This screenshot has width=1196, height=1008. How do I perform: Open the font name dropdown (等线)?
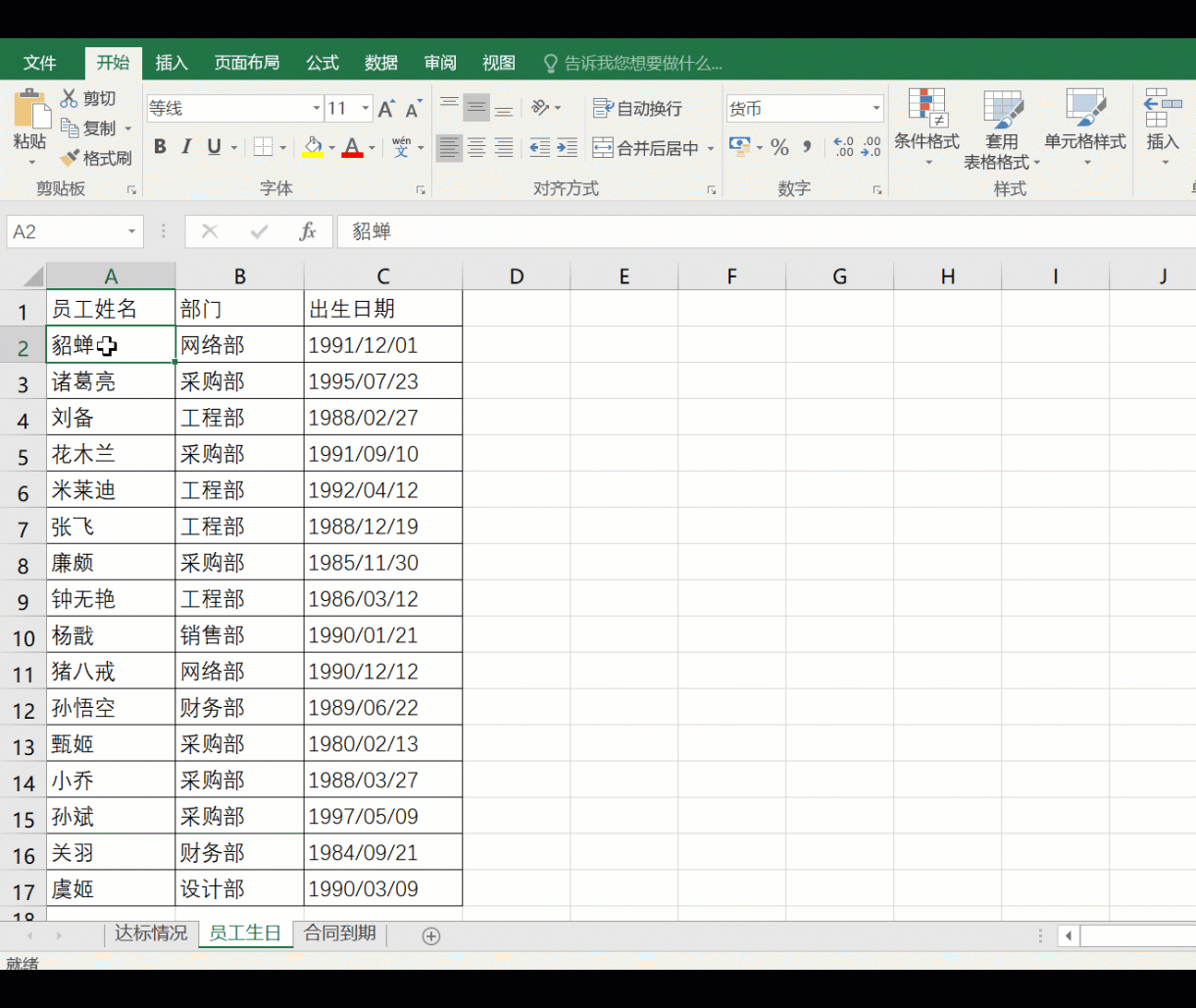point(316,109)
